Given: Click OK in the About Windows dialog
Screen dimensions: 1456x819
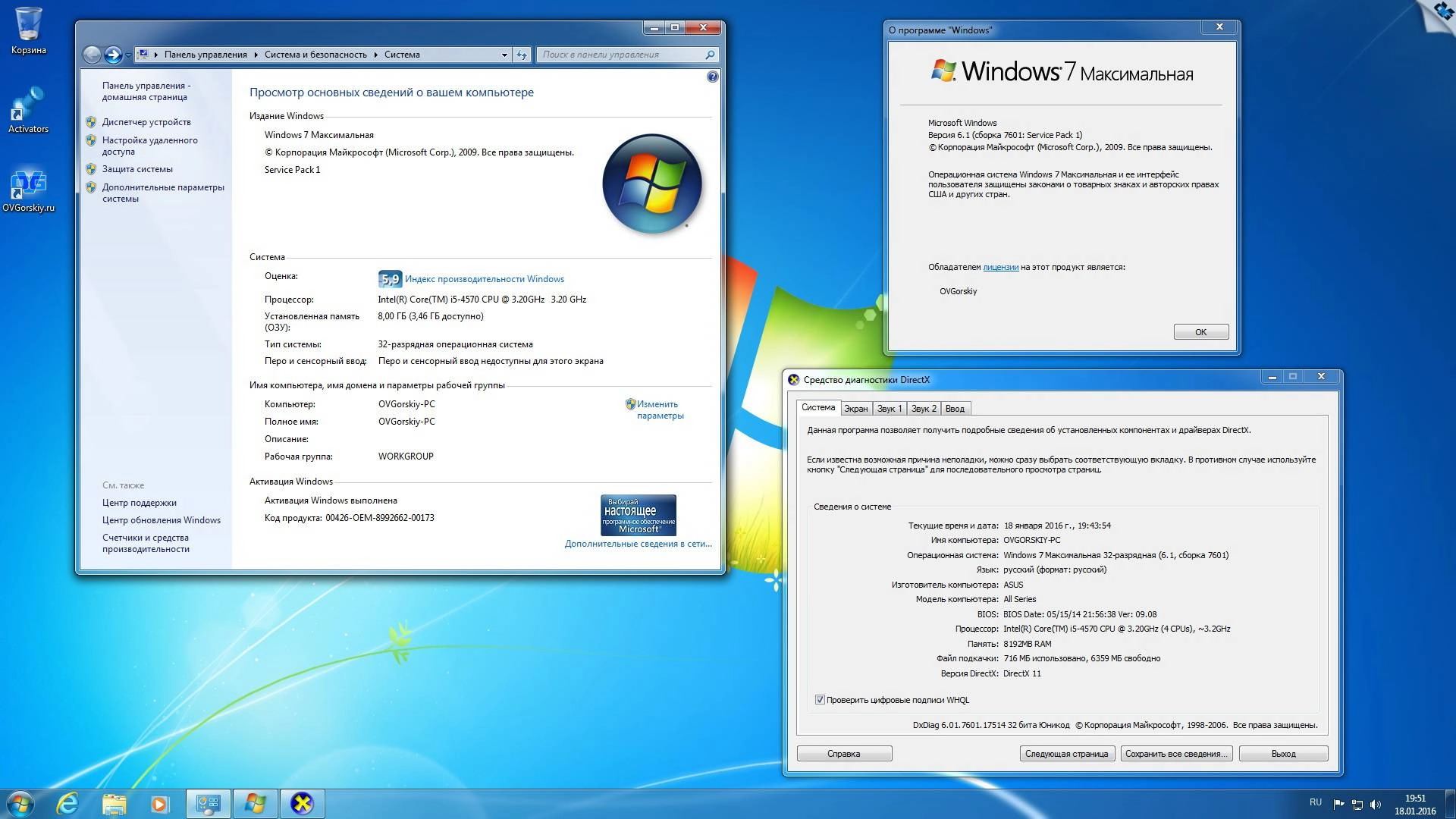Looking at the screenshot, I should click(1200, 332).
